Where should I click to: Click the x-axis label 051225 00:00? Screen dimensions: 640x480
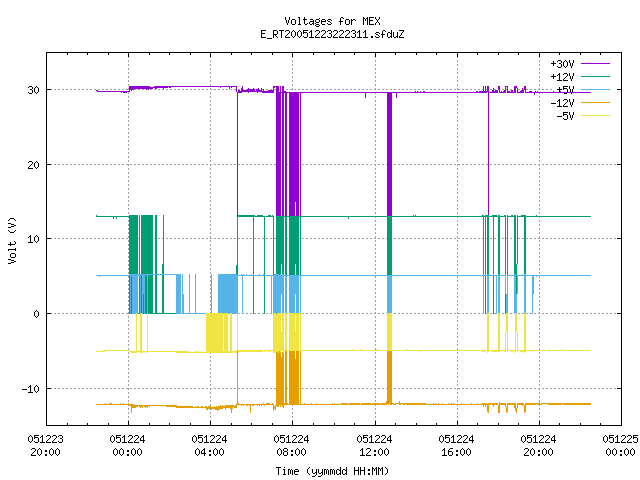click(620, 446)
